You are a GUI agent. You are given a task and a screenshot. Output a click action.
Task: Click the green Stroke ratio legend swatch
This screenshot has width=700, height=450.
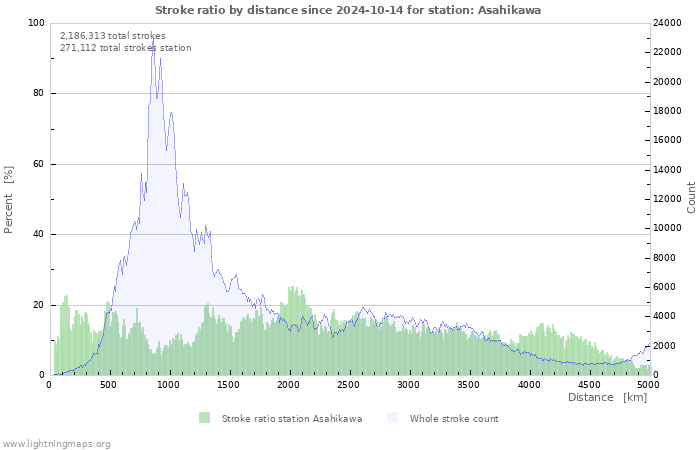point(205,418)
